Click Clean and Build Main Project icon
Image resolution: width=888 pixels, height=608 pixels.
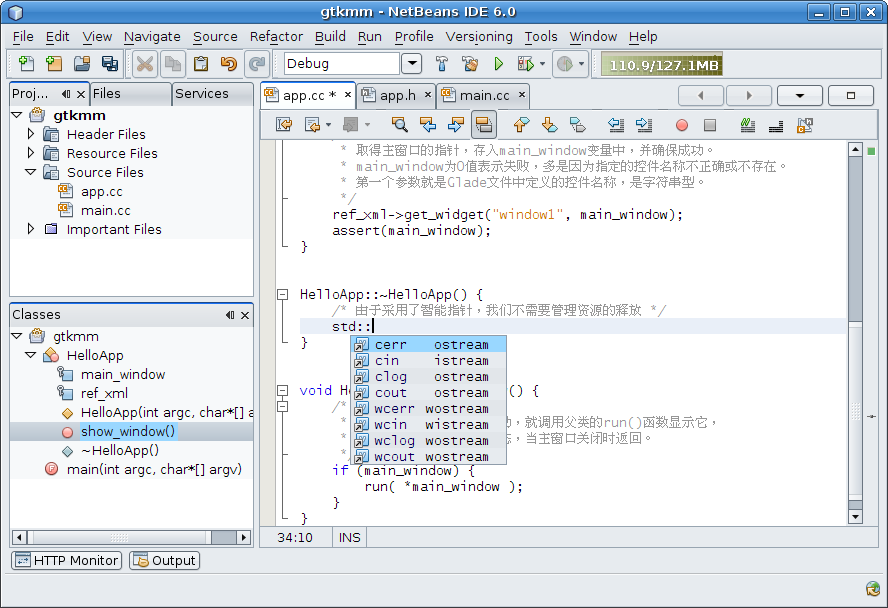[x=469, y=63]
